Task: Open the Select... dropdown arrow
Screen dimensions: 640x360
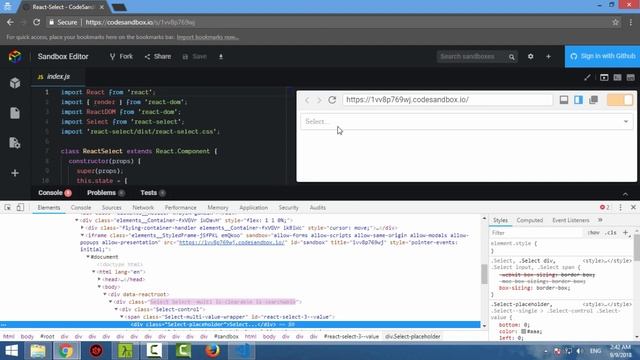Action: [626, 122]
